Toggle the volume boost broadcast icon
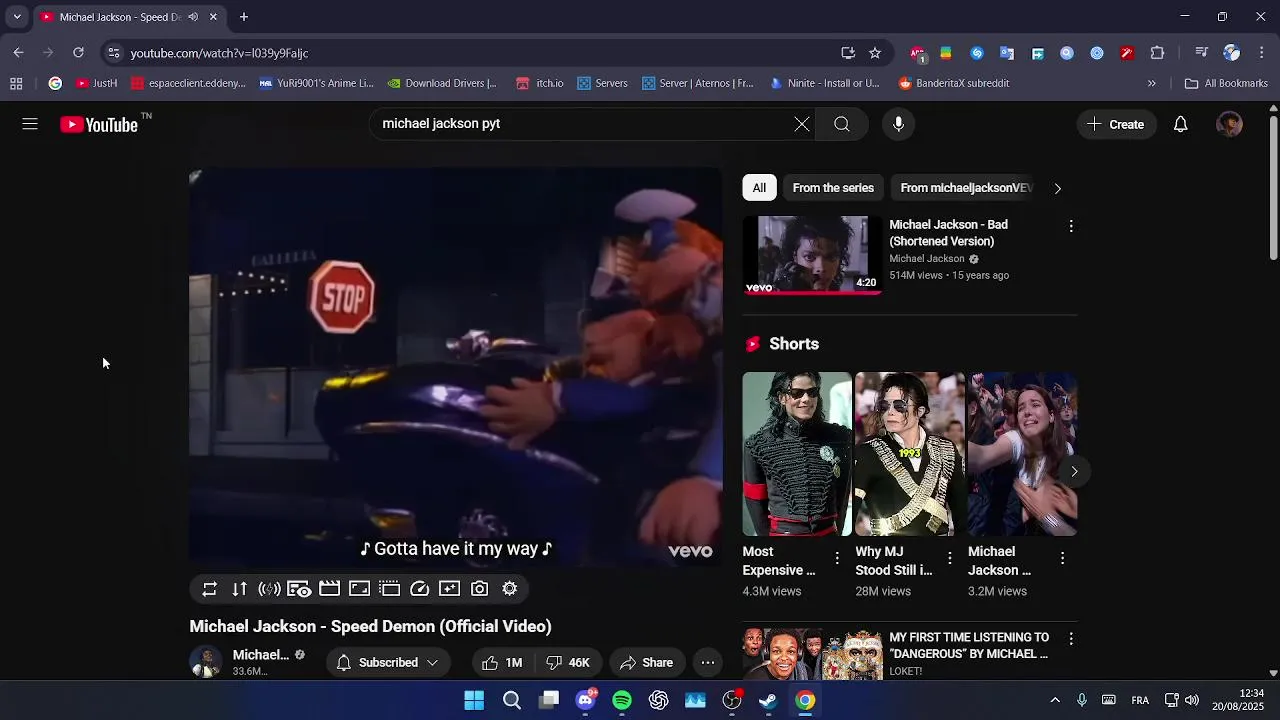Image resolution: width=1280 pixels, height=720 pixels. [x=270, y=589]
